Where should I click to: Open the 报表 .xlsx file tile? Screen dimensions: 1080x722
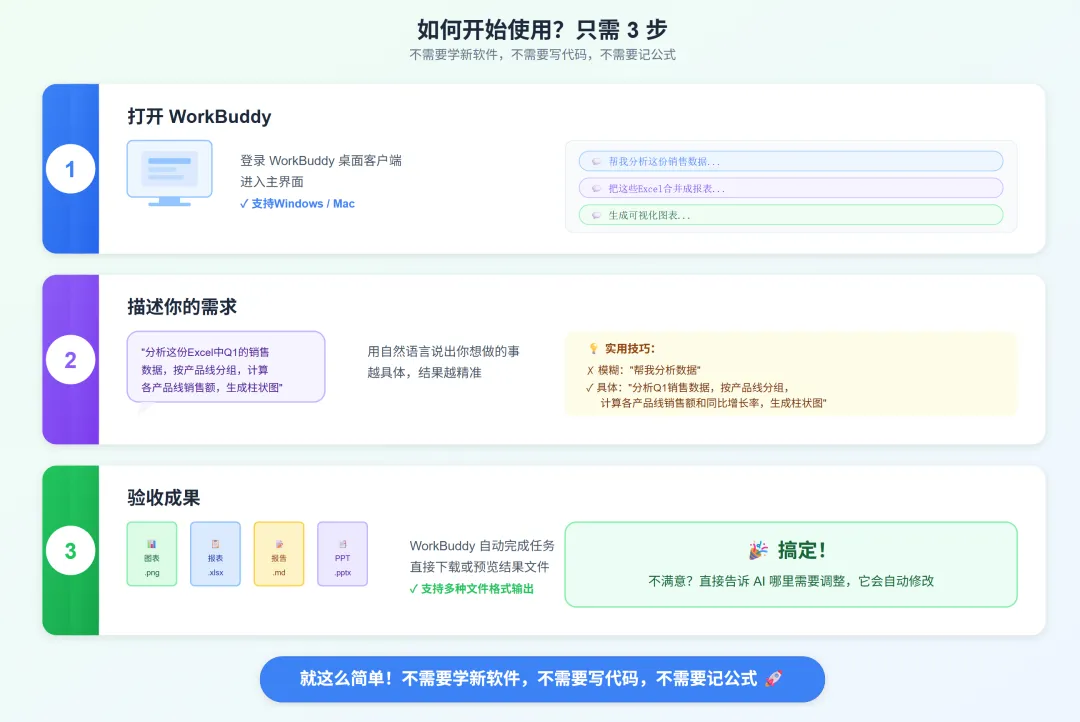pyautogui.click(x=216, y=554)
